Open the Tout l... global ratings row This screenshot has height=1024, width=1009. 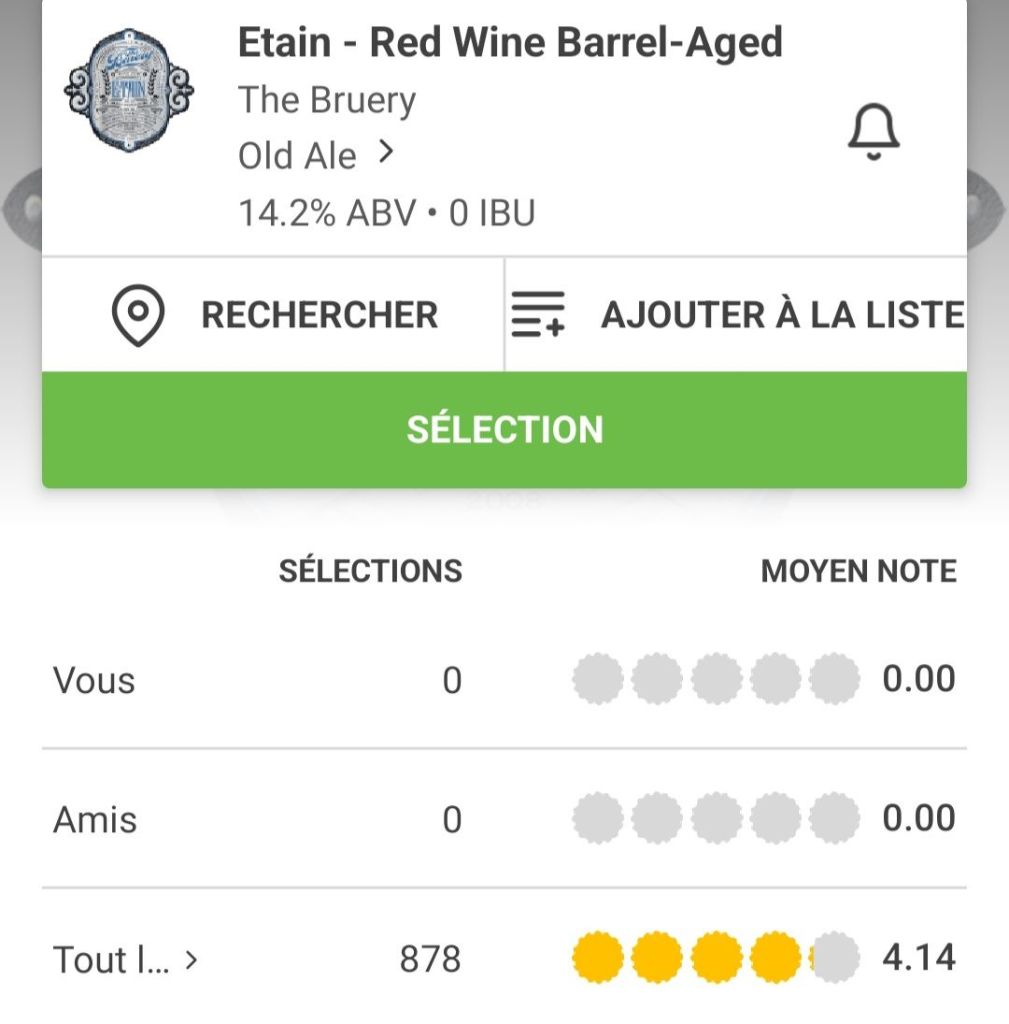click(x=110, y=960)
